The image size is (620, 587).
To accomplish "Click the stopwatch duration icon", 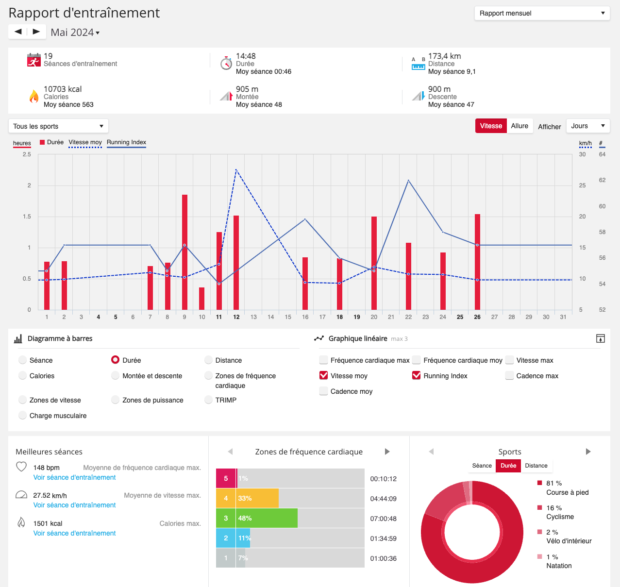I will tap(226, 63).
